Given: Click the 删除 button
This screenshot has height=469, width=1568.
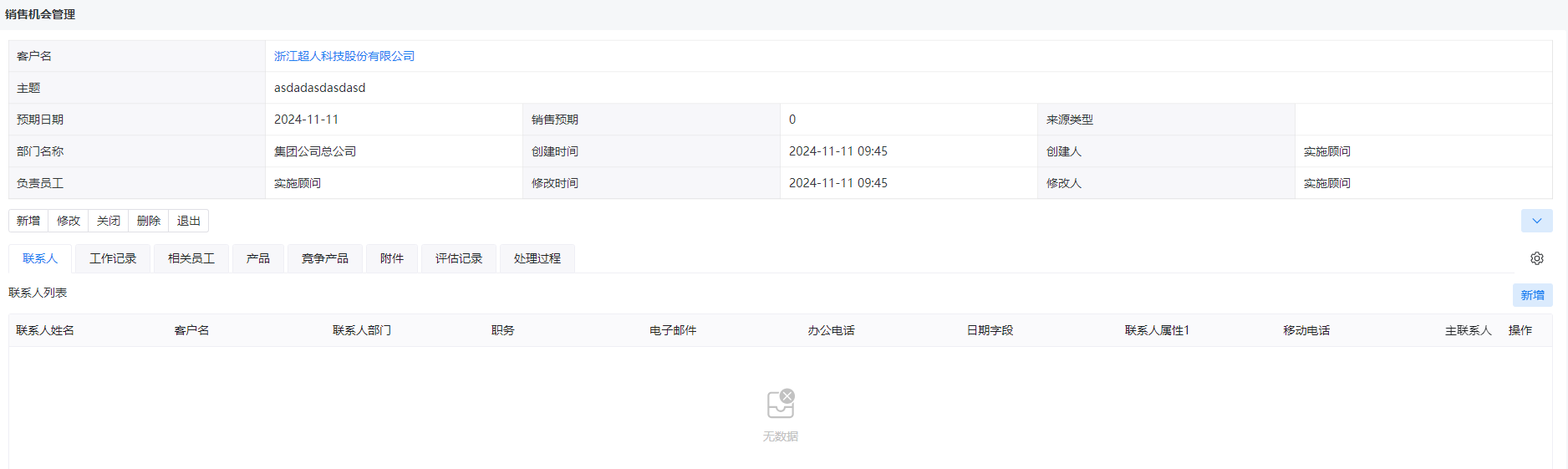Looking at the screenshot, I should coord(149,221).
